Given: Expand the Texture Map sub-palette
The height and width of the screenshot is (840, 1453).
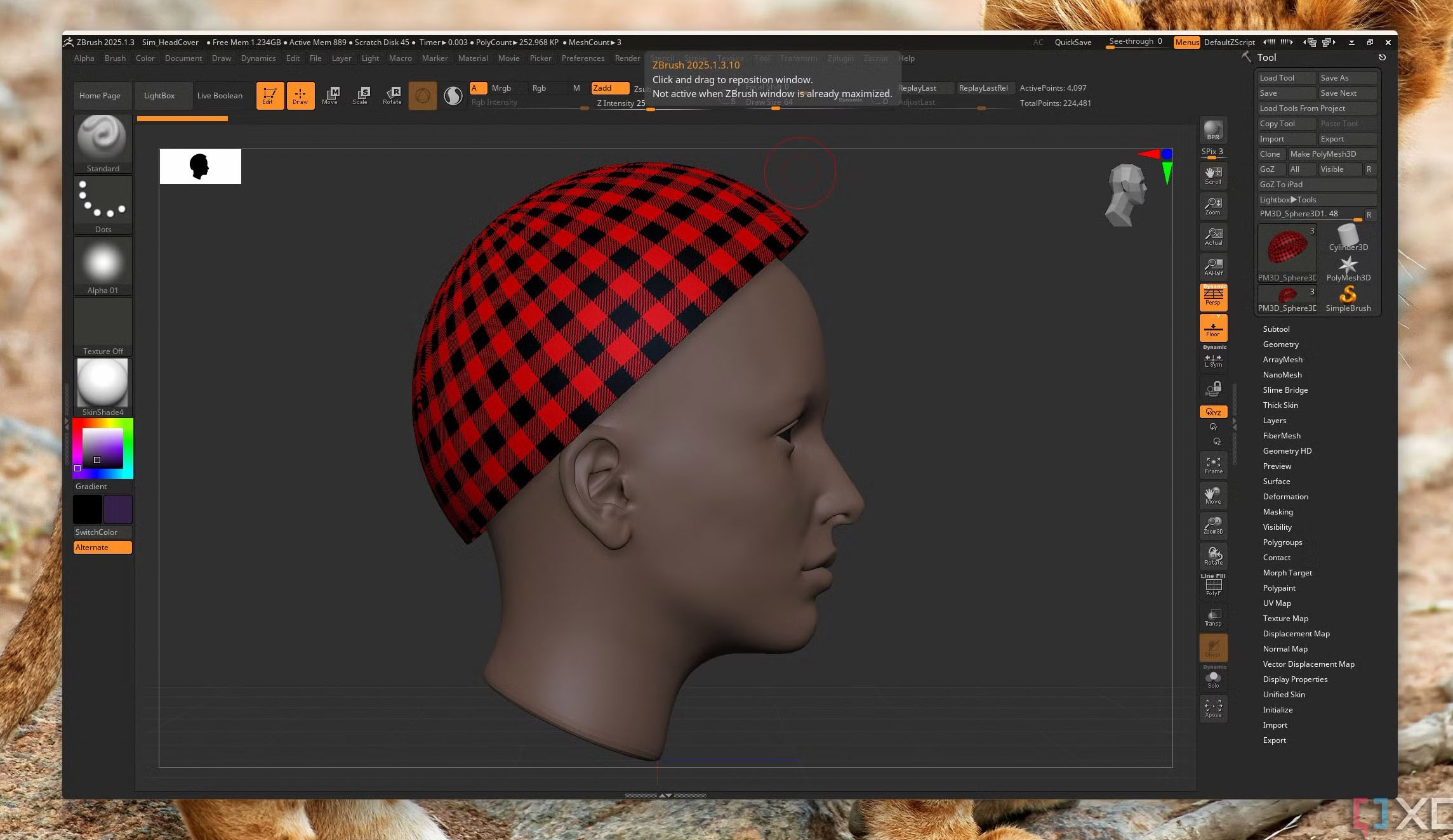Looking at the screenshot, I should (1285, 619).
